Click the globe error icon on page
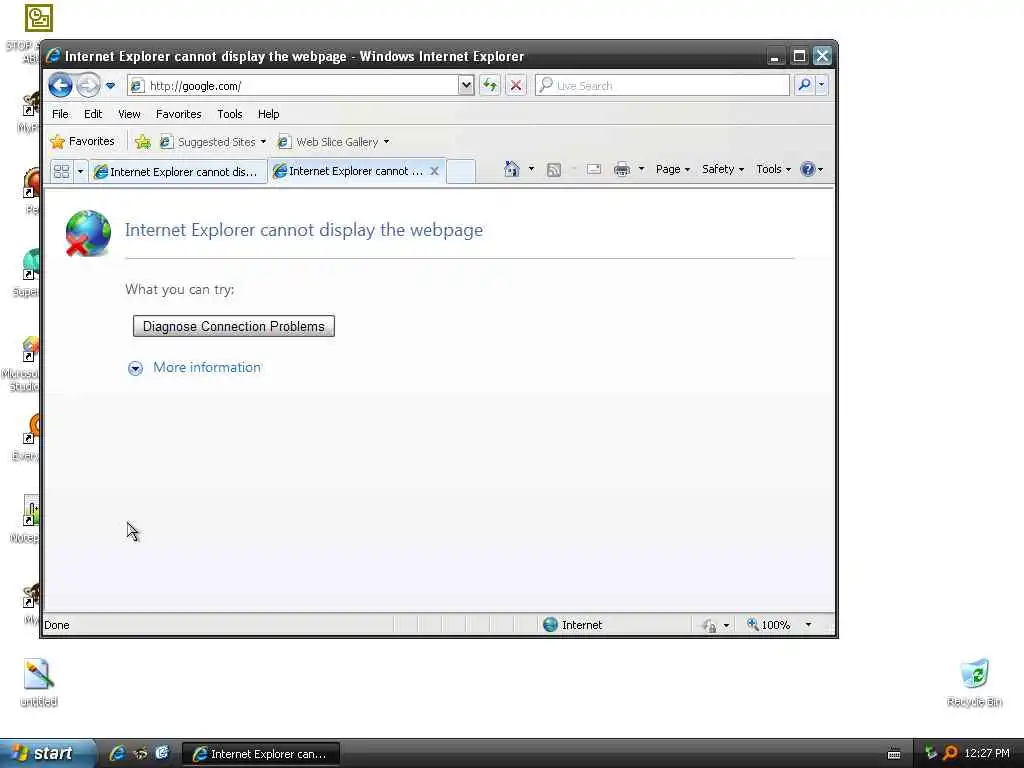 pos(88,233)
